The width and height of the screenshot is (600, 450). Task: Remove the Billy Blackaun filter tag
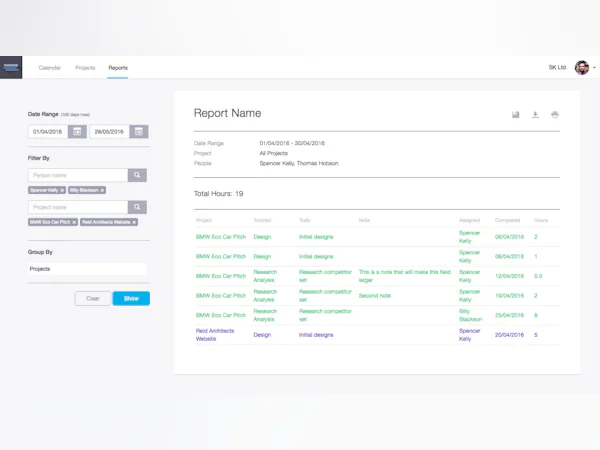pos(102,190)
